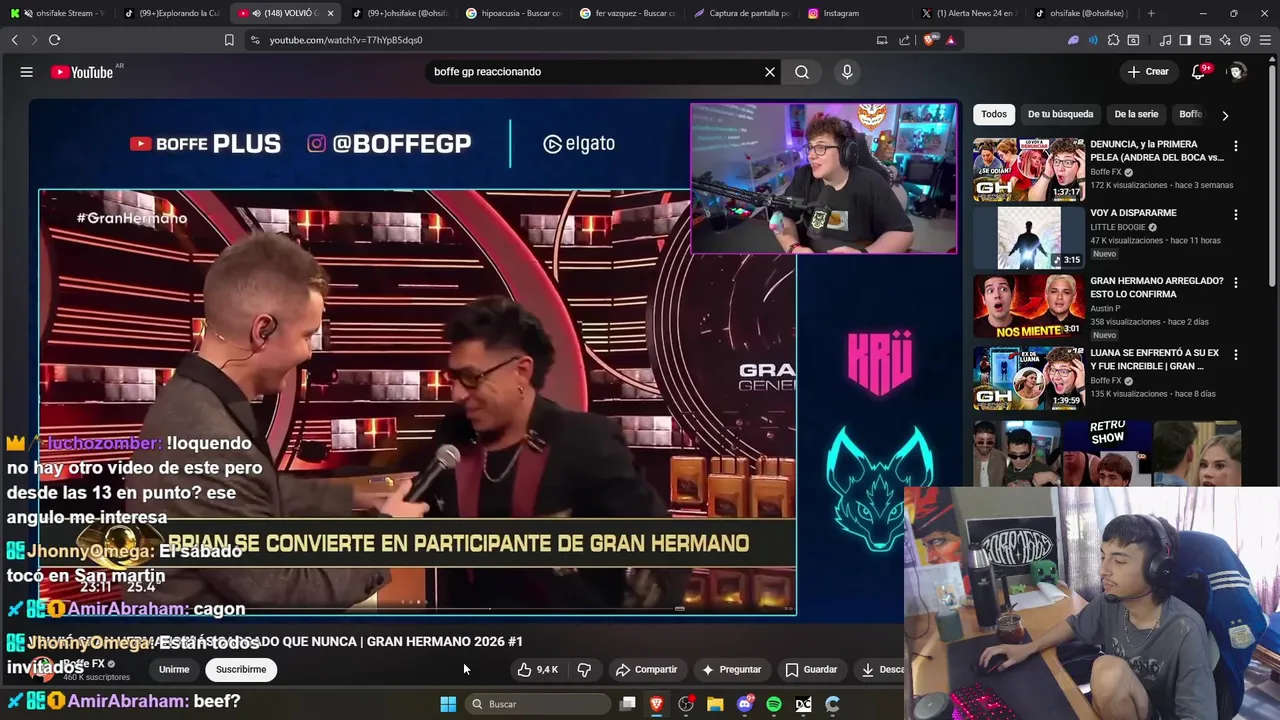
Task: Open the Brave Rewards triangle icon
Action: (x=950, y=40)
